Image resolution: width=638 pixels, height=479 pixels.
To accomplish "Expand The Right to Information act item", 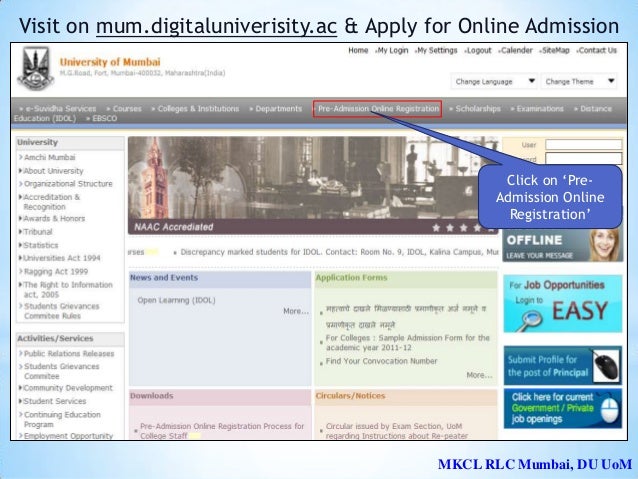I will click(x=66, y=289).
